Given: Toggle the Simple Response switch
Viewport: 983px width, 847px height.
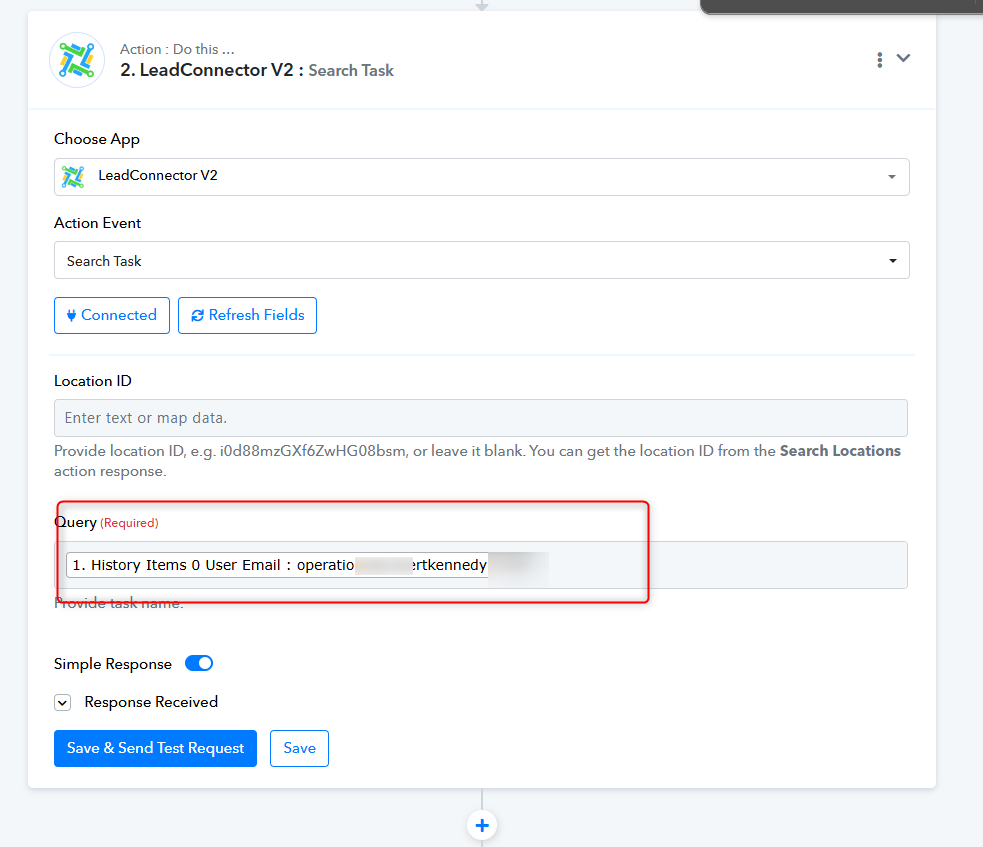Looking at the screenshot, I should tap(199, 663).
